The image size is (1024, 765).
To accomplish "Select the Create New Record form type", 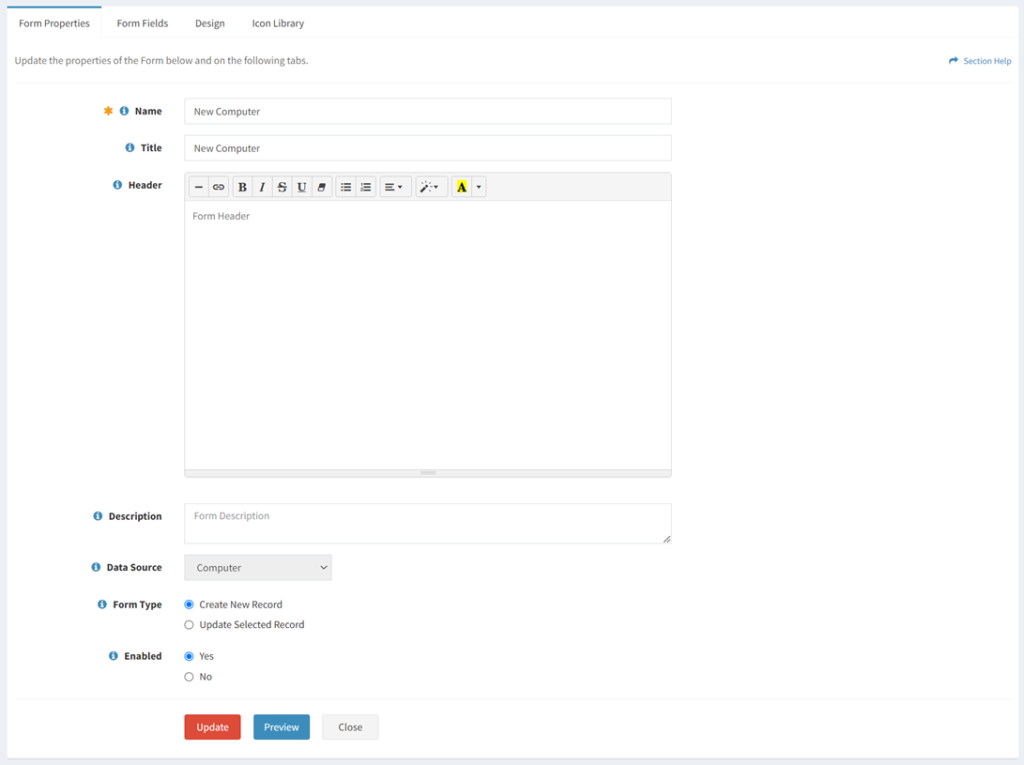I will click(188, 604).
